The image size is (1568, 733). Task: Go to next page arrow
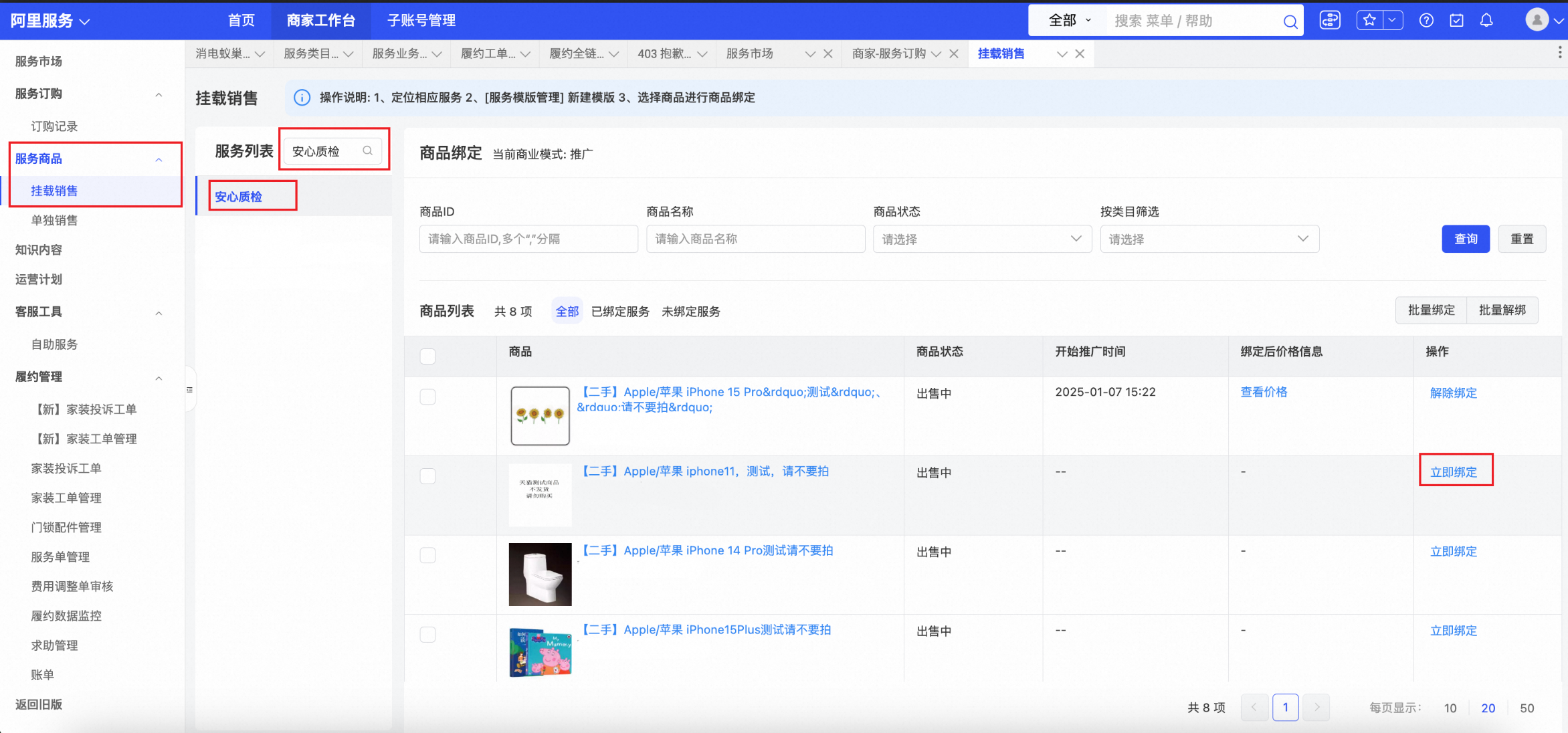click(1316, 708)
